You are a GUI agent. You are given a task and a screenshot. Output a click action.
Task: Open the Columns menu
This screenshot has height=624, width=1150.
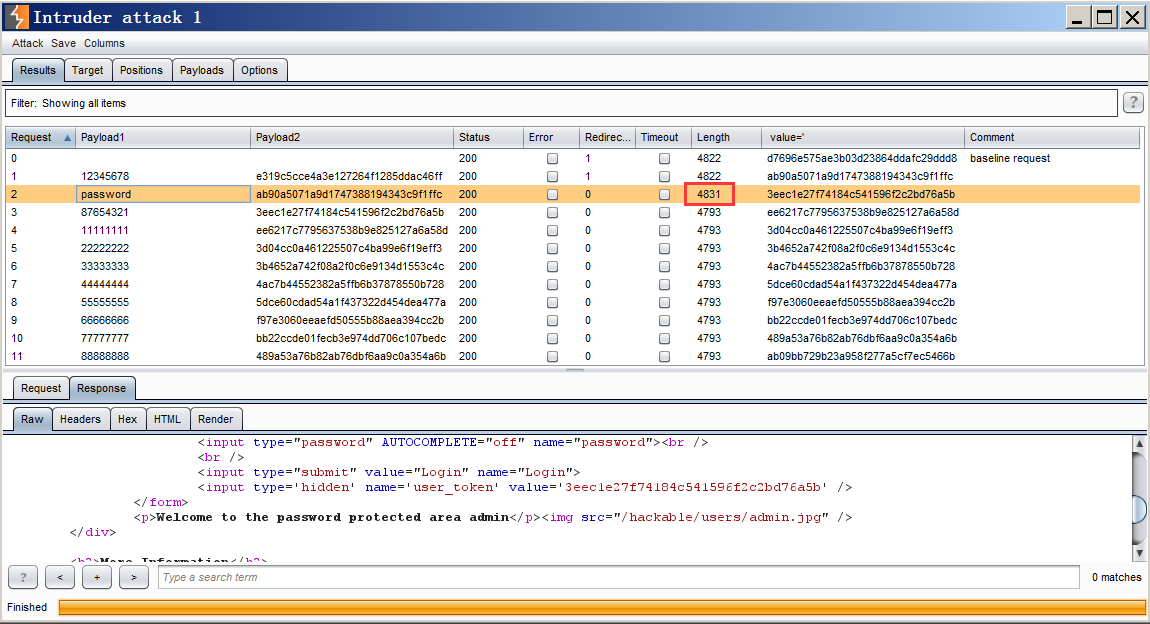click(x=104, y=43)
